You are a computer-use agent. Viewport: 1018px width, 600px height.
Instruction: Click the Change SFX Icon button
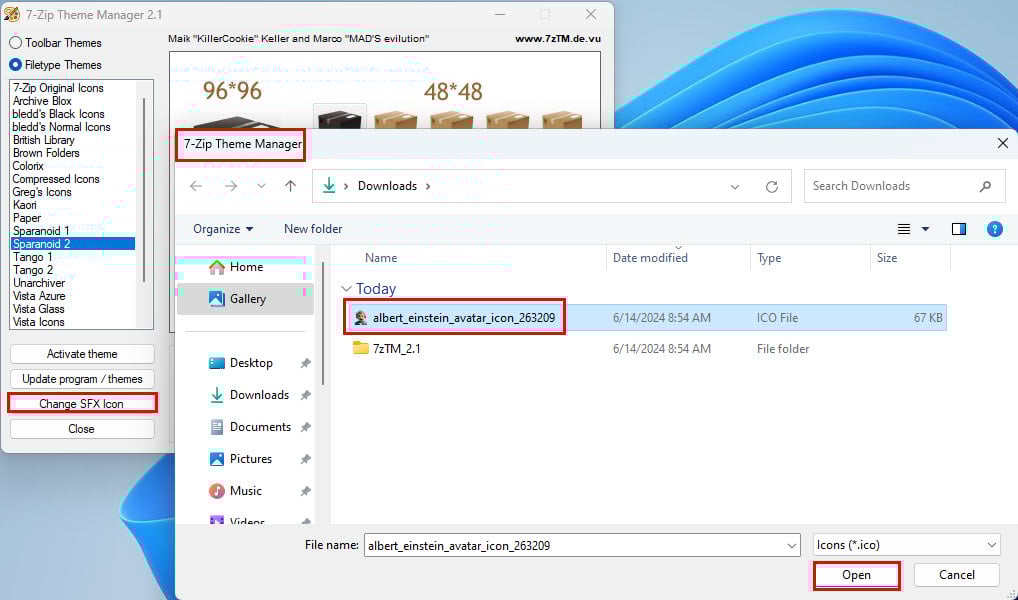point(82,403)
